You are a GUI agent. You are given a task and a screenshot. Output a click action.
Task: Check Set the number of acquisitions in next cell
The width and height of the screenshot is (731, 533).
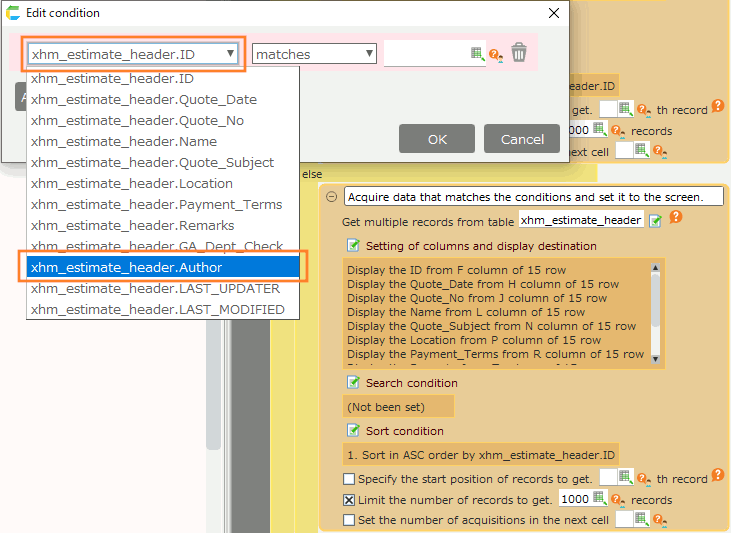point(349,520)
